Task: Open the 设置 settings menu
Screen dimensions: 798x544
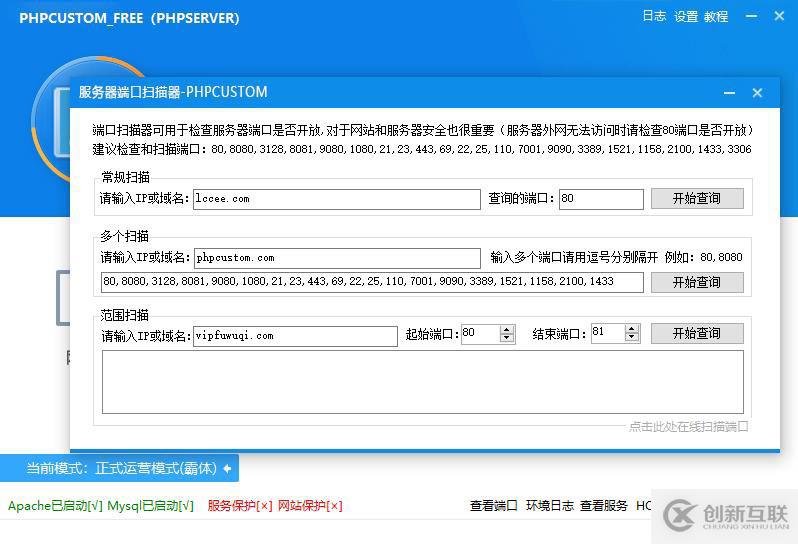Action: click(x=686, y=16)
